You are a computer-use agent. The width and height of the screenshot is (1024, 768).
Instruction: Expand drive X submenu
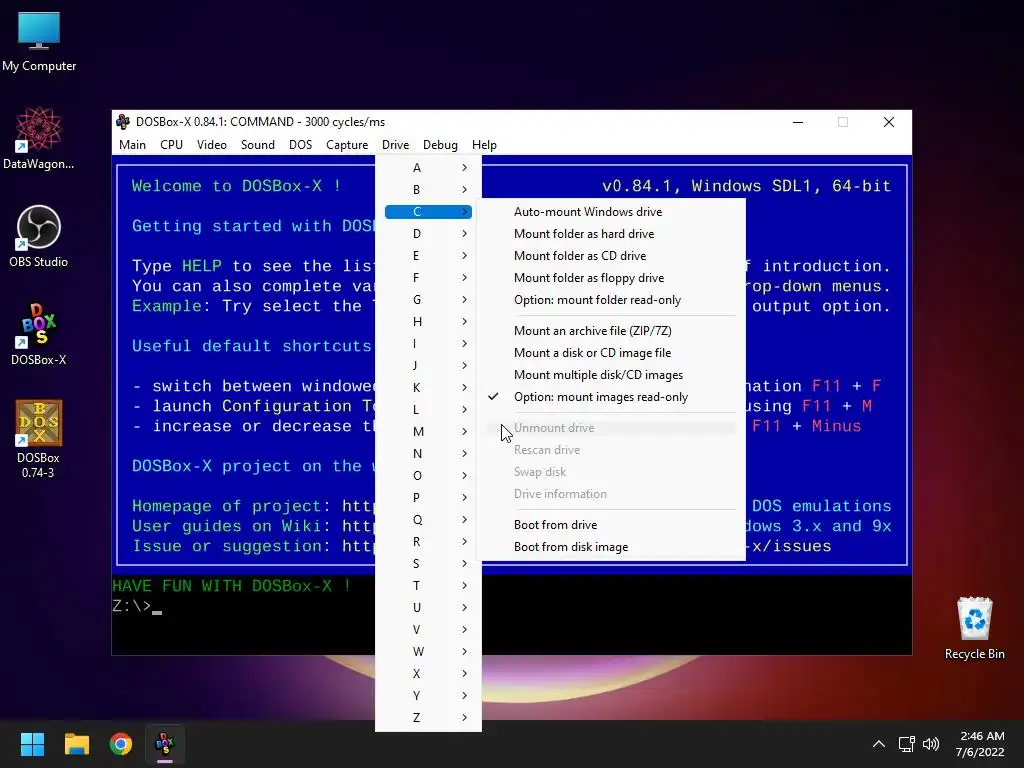point(428,673)
